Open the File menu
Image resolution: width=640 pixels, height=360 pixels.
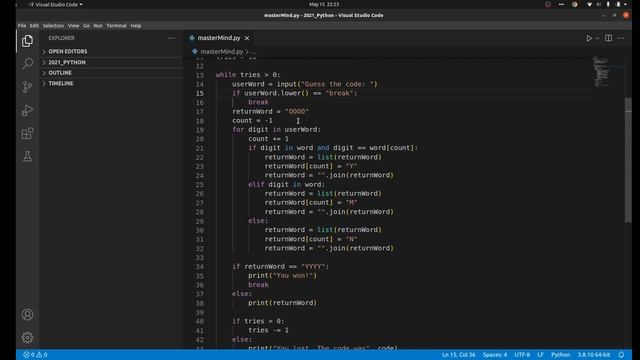pos(22,26)
